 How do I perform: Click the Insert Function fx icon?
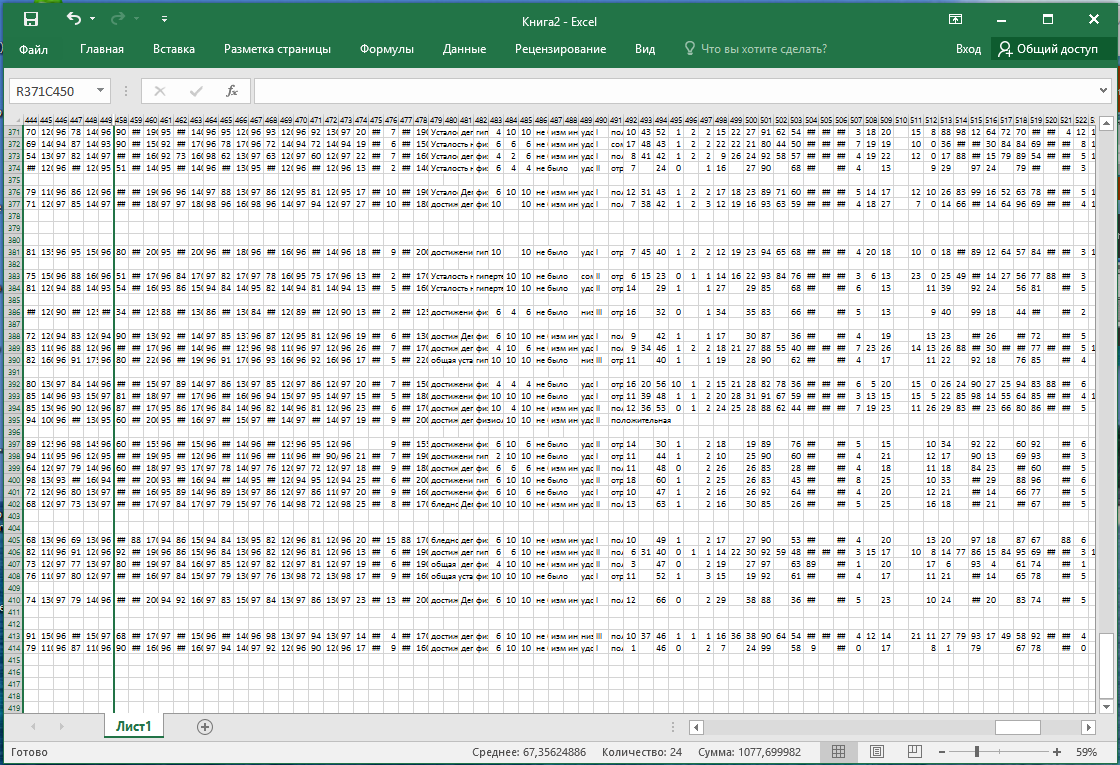(x=232, y=91)
